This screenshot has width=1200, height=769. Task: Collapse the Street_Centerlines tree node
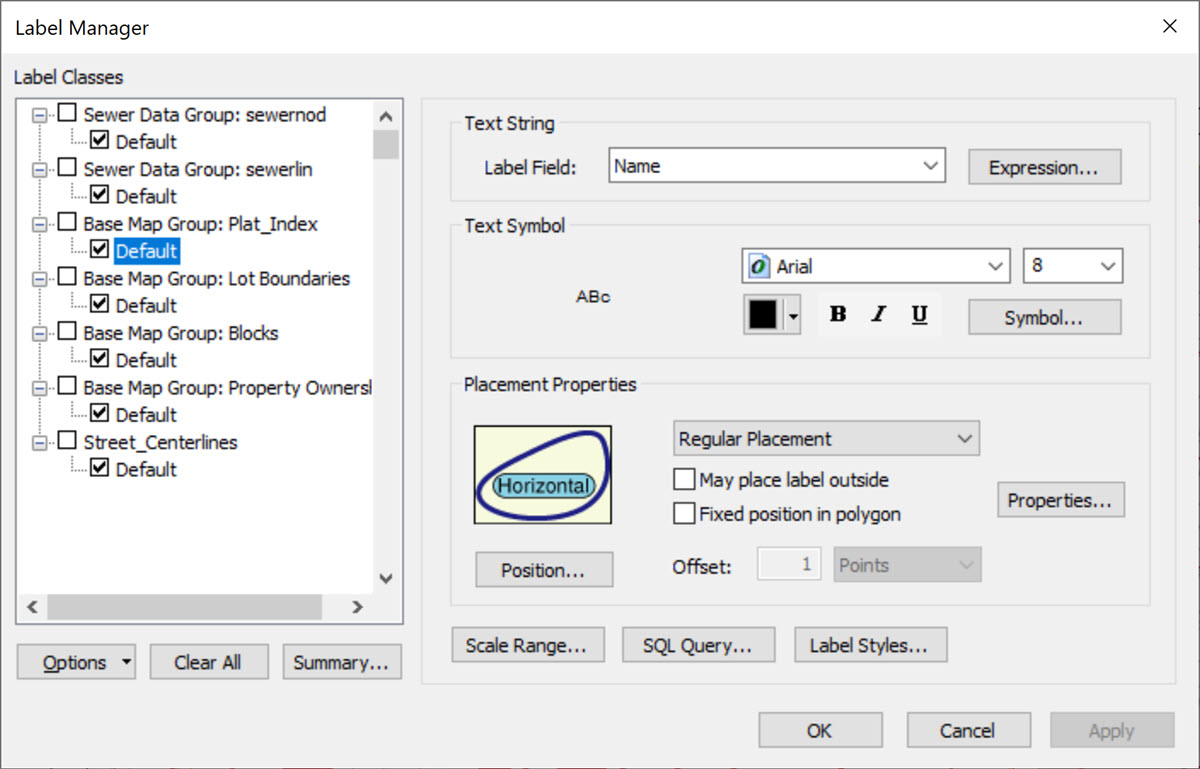click(x=40, y=442)
